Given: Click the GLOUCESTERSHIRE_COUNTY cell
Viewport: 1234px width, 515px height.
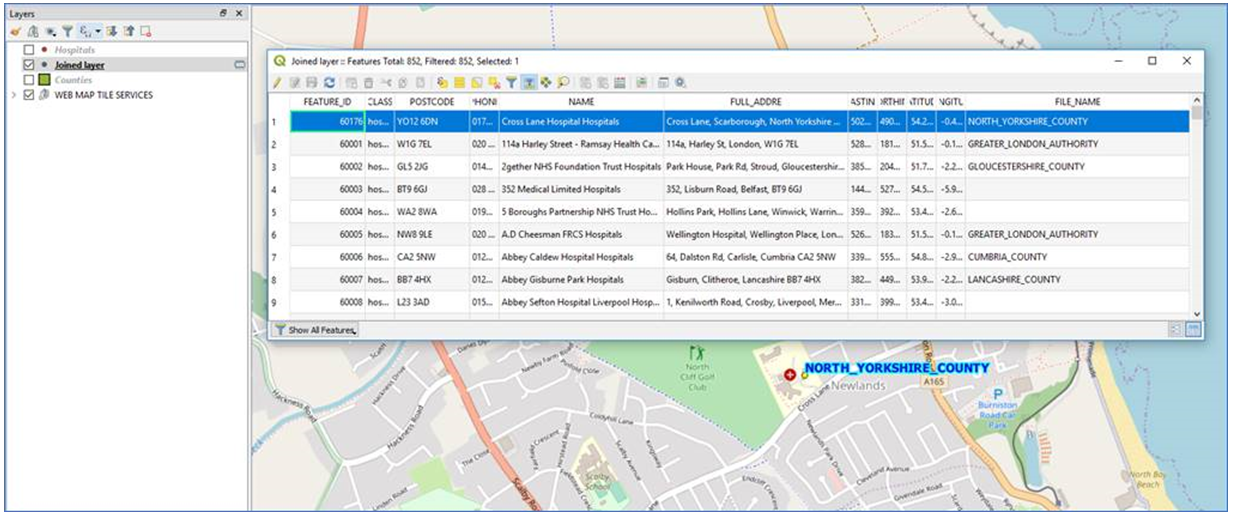Looking at the screenshot, I should click(x=1078, y=167).
